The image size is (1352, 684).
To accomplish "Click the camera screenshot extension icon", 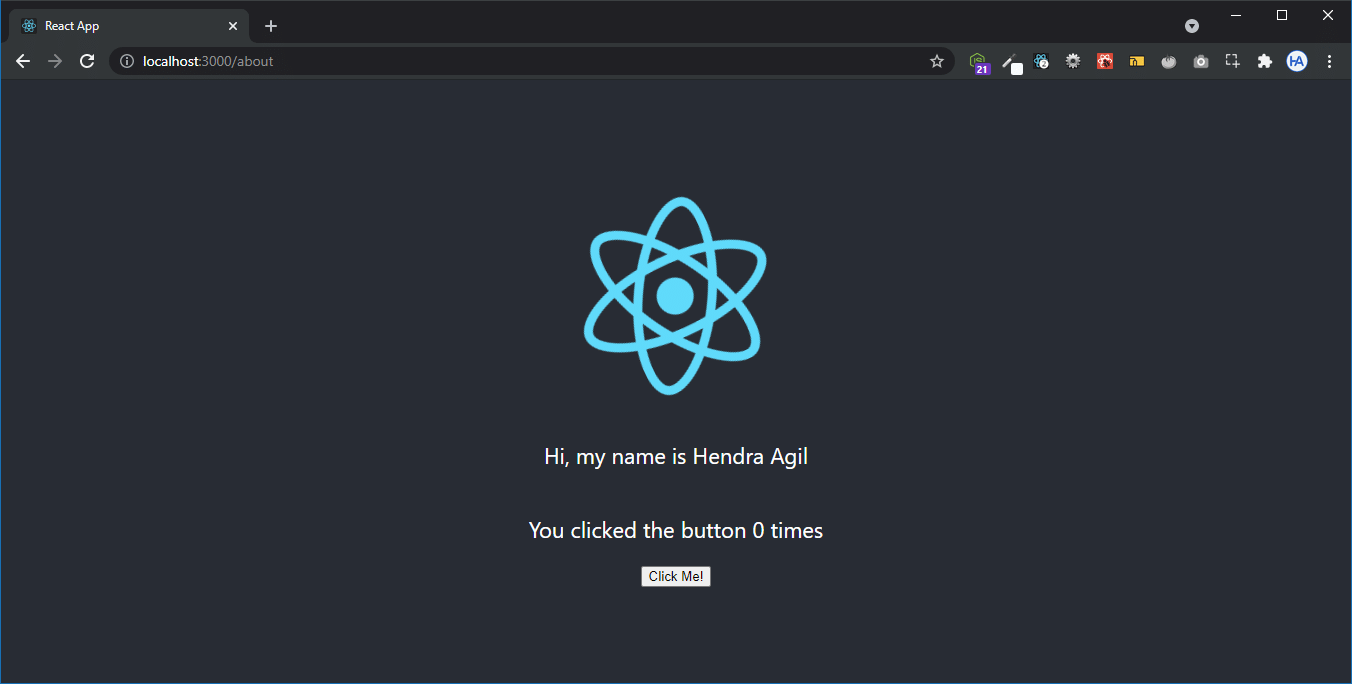I will click(x=1201, y=61).
